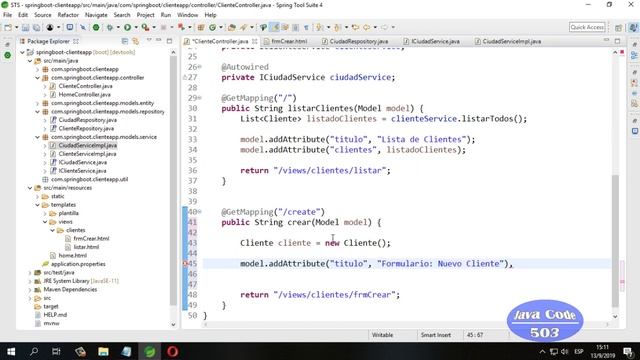Click the Smart Insert status bar entry
640x360 pixels.
pyautogui.click(x=436, y=335)
